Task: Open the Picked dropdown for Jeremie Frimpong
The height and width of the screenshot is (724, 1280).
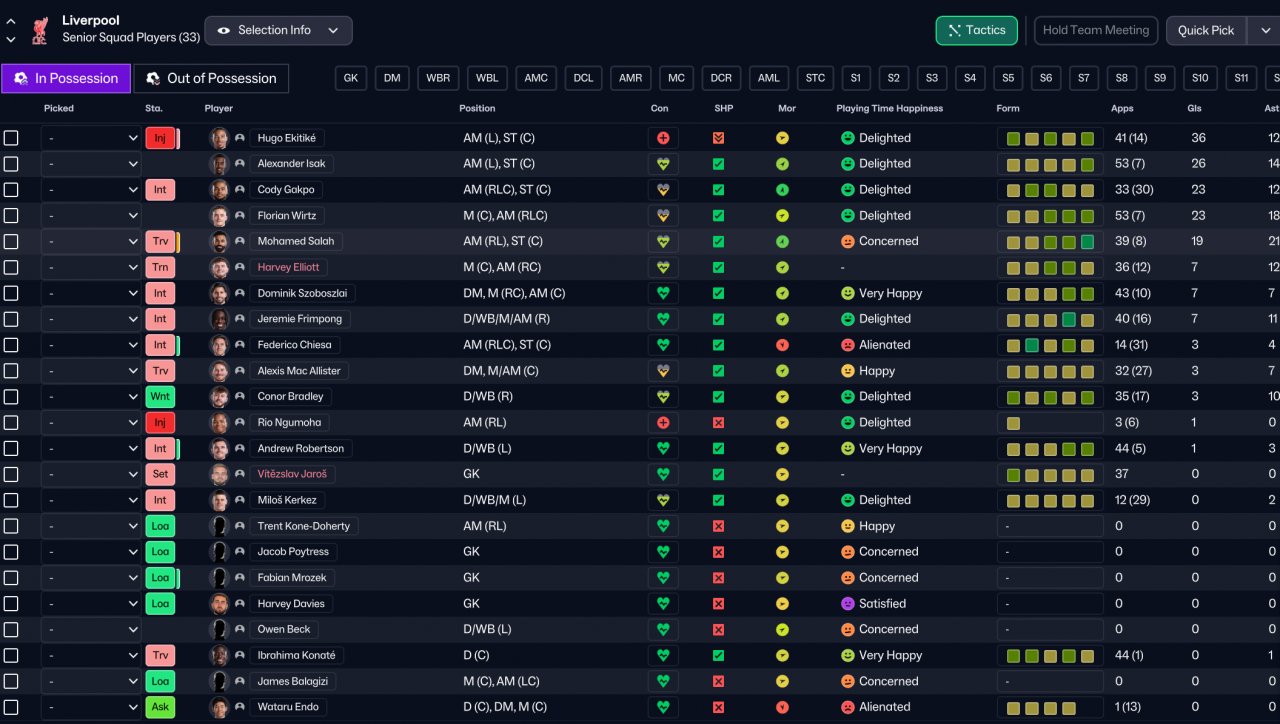Action: click(x=91, y=319)
